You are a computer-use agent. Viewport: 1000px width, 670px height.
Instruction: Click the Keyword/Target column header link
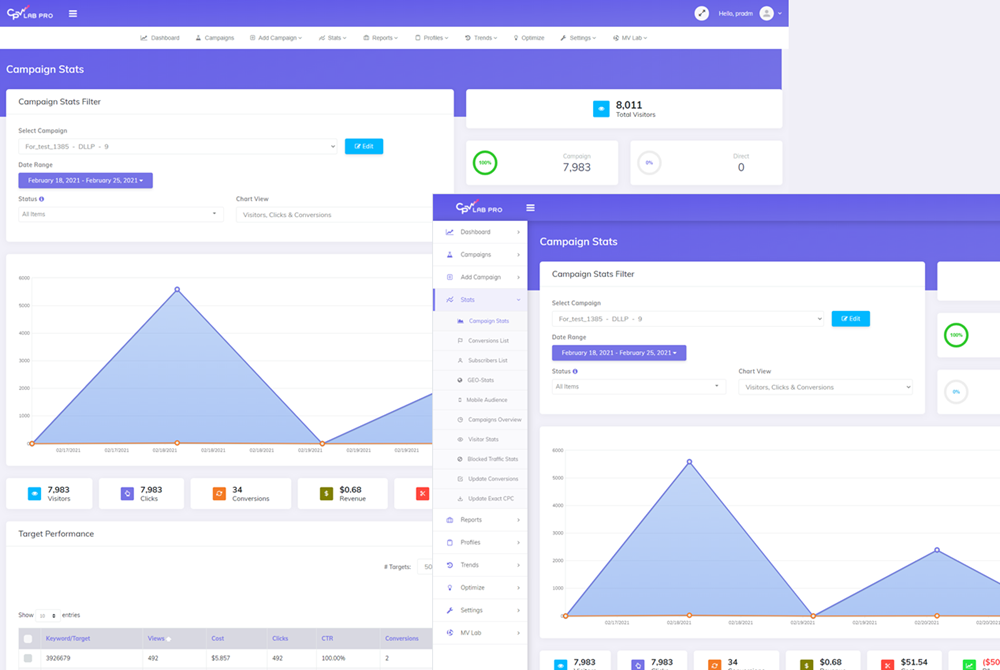point(69,638)
